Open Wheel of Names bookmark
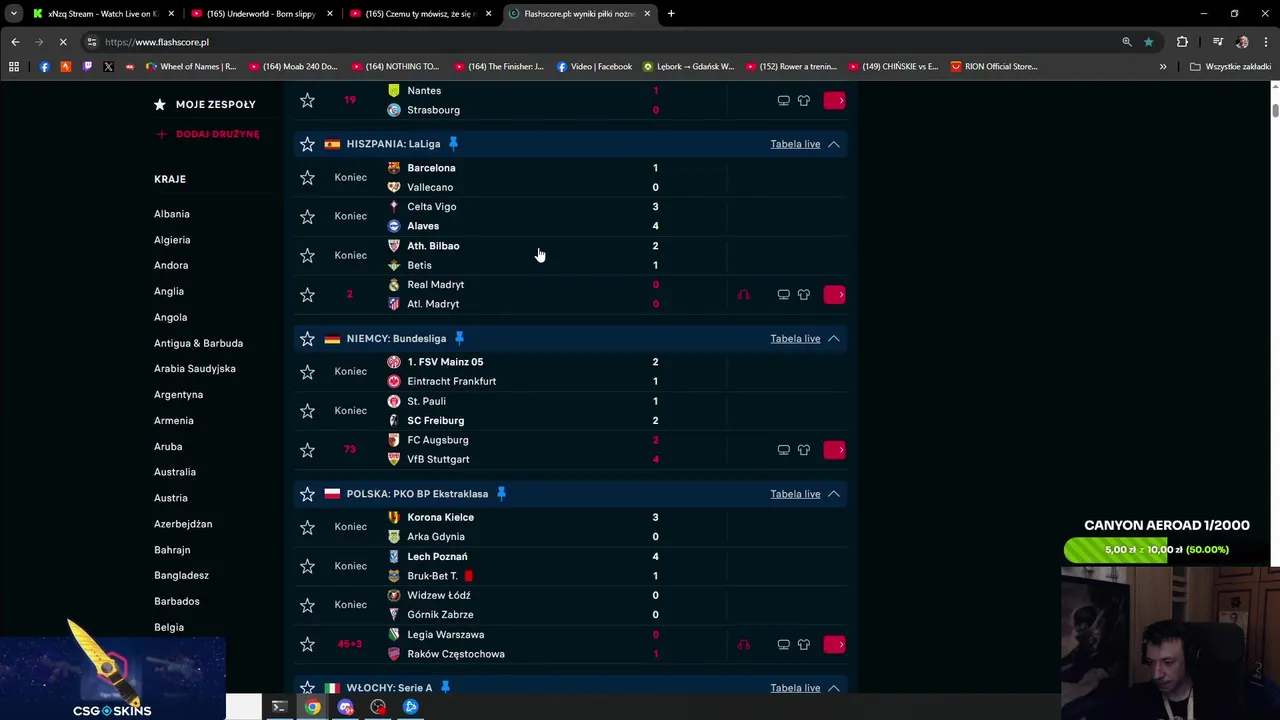The image size is (1280, 720). [190, 67]
